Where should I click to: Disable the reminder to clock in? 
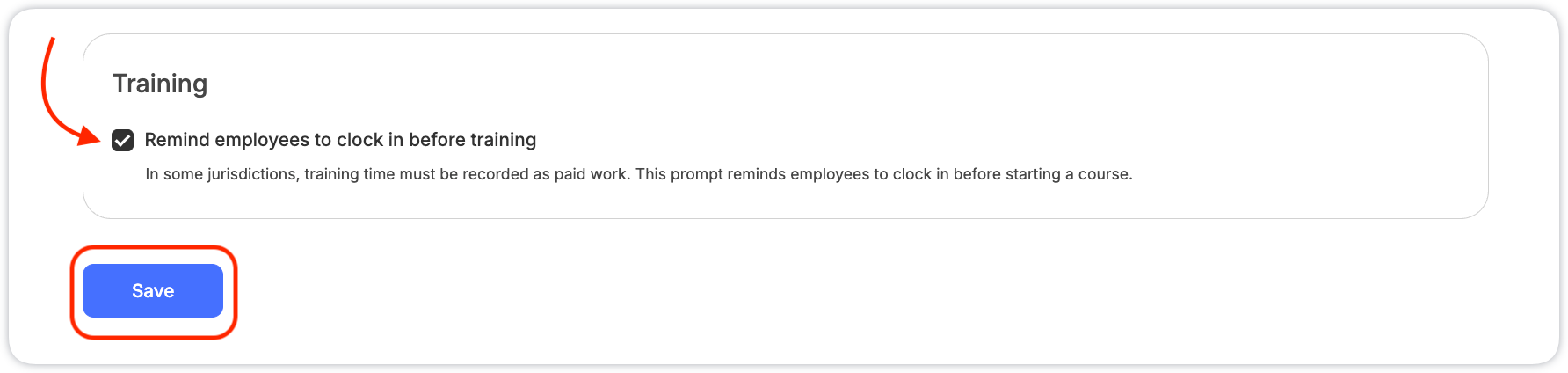click(122, 140)
